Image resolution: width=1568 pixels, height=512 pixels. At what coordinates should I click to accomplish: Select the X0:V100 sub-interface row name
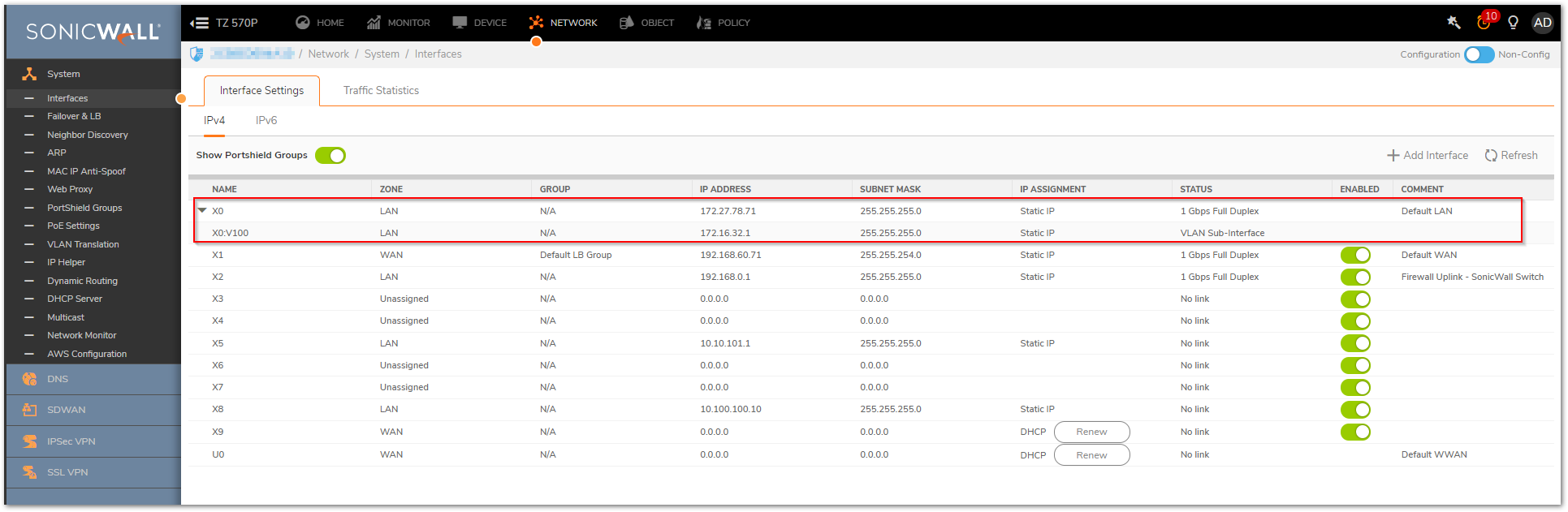coord(230,233)
